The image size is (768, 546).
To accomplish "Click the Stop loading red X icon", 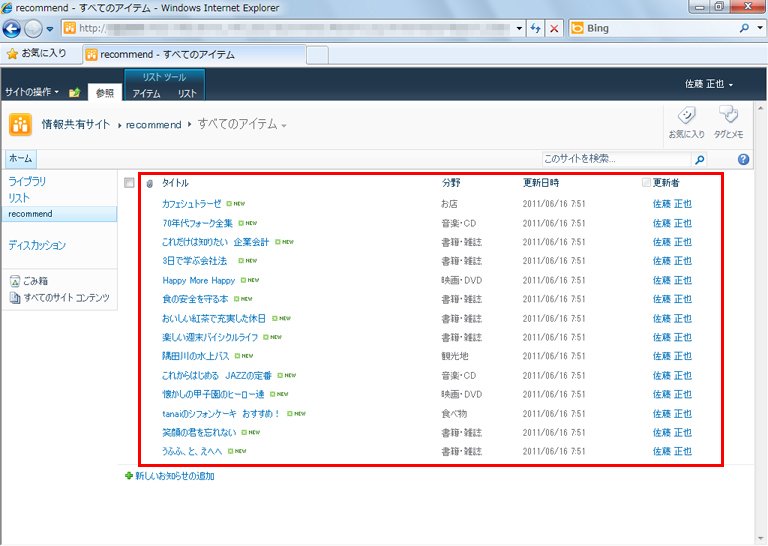I will tap(554, 28).
